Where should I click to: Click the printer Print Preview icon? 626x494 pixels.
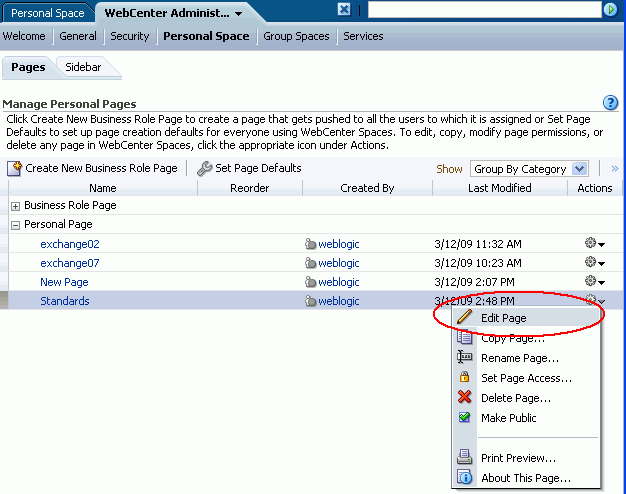(x=464, y=457)
